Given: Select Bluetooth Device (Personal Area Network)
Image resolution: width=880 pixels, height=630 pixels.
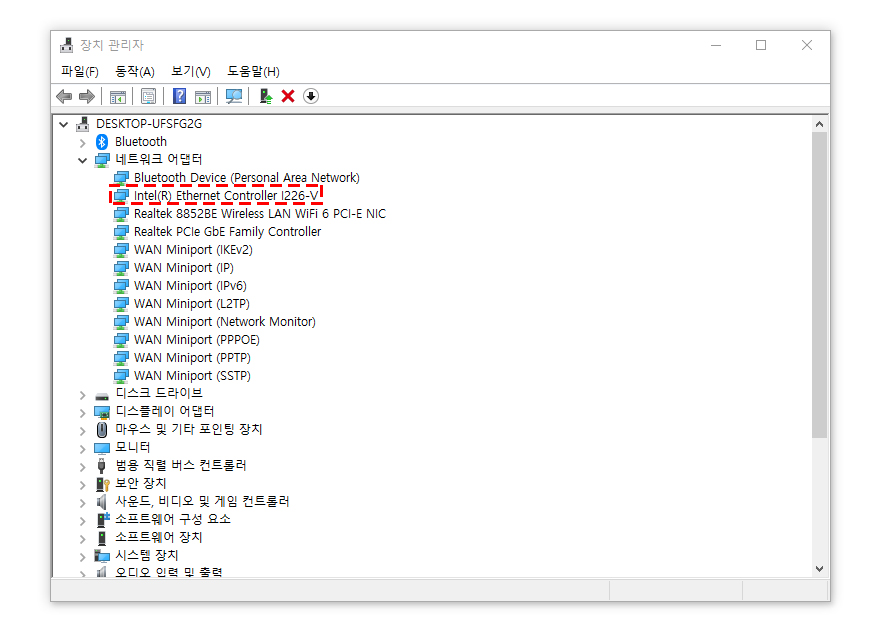Looking at the screenshot, I should [x=246, y=178].
